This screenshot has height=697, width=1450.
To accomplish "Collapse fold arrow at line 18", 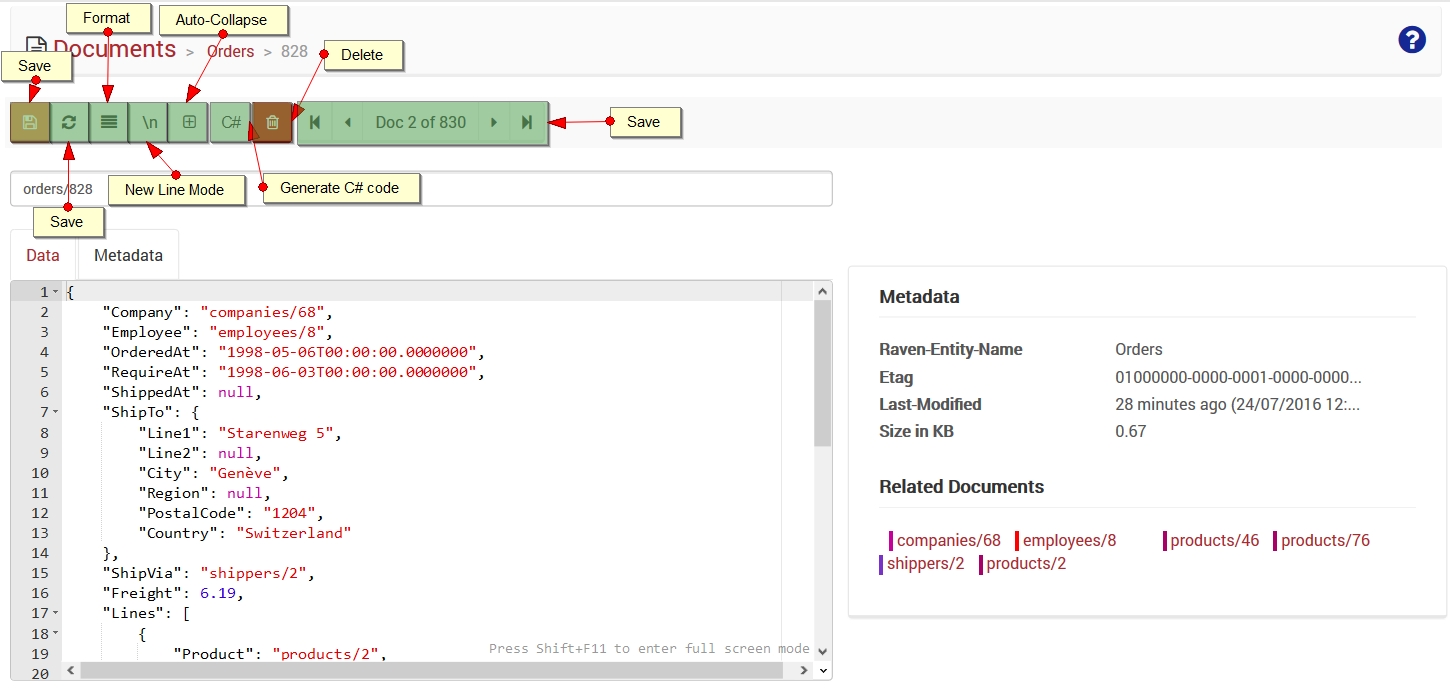I will (55, 633).
